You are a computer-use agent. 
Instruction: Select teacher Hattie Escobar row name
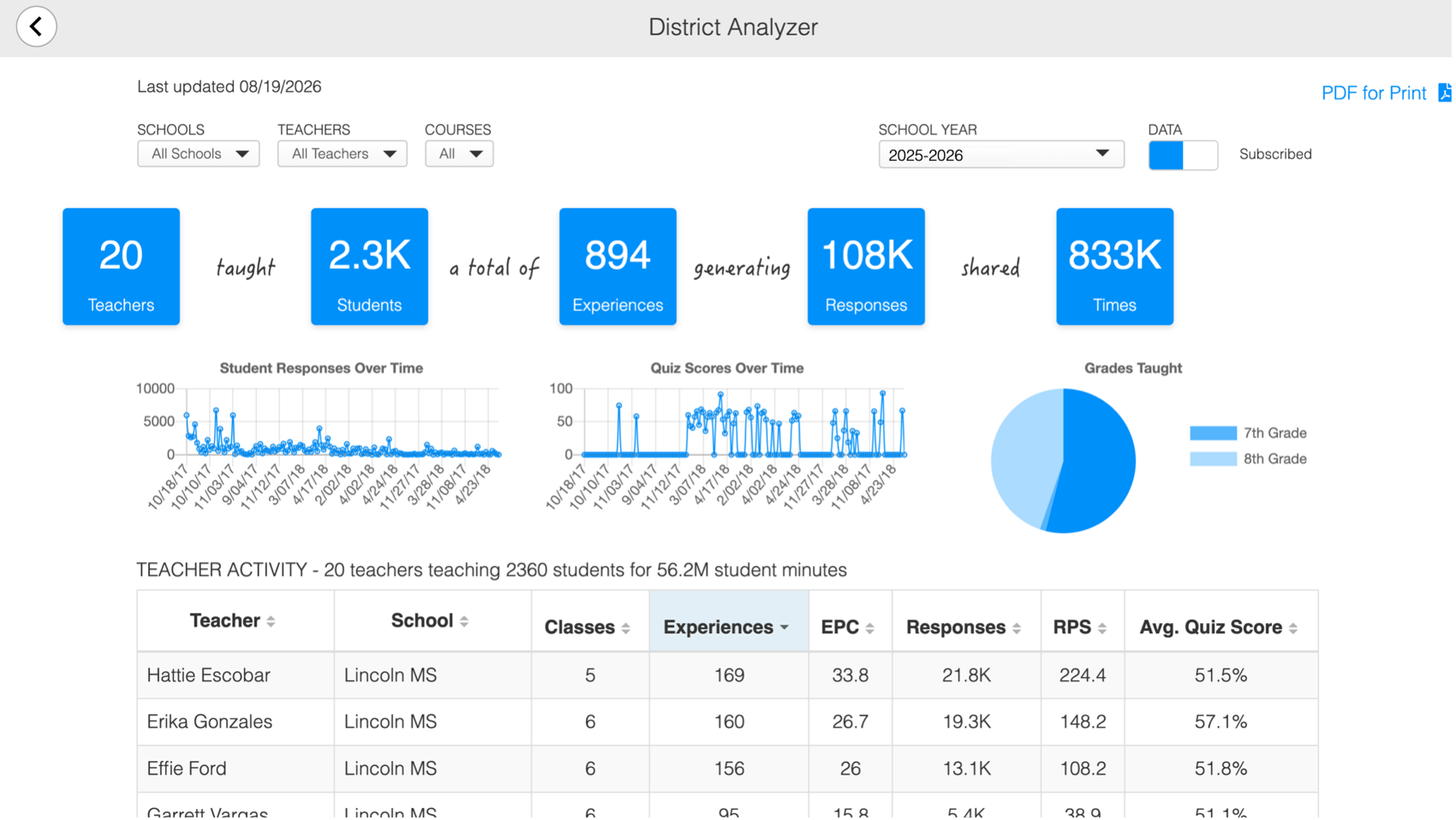click(x=208, y=675)
